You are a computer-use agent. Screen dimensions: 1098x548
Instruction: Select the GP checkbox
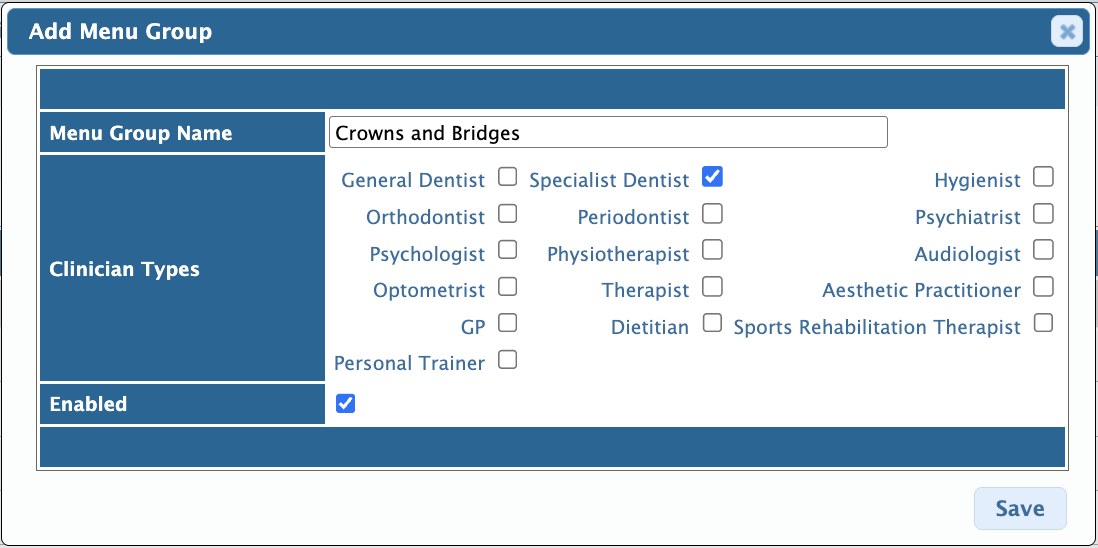point(508,323)
